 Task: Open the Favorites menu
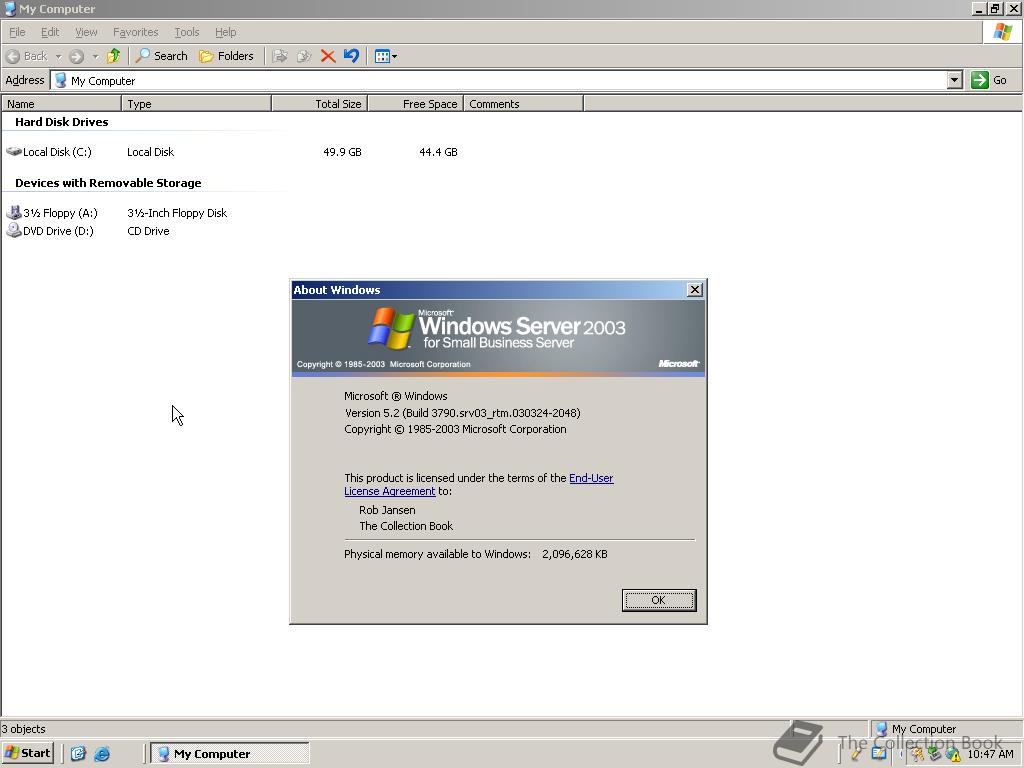135,32
